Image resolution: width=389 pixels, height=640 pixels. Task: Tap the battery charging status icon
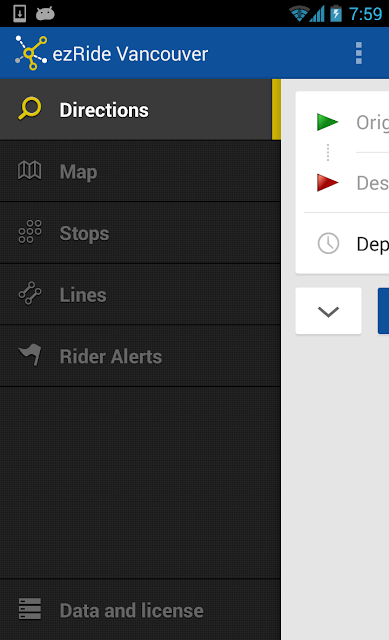[x=336, y=13]
